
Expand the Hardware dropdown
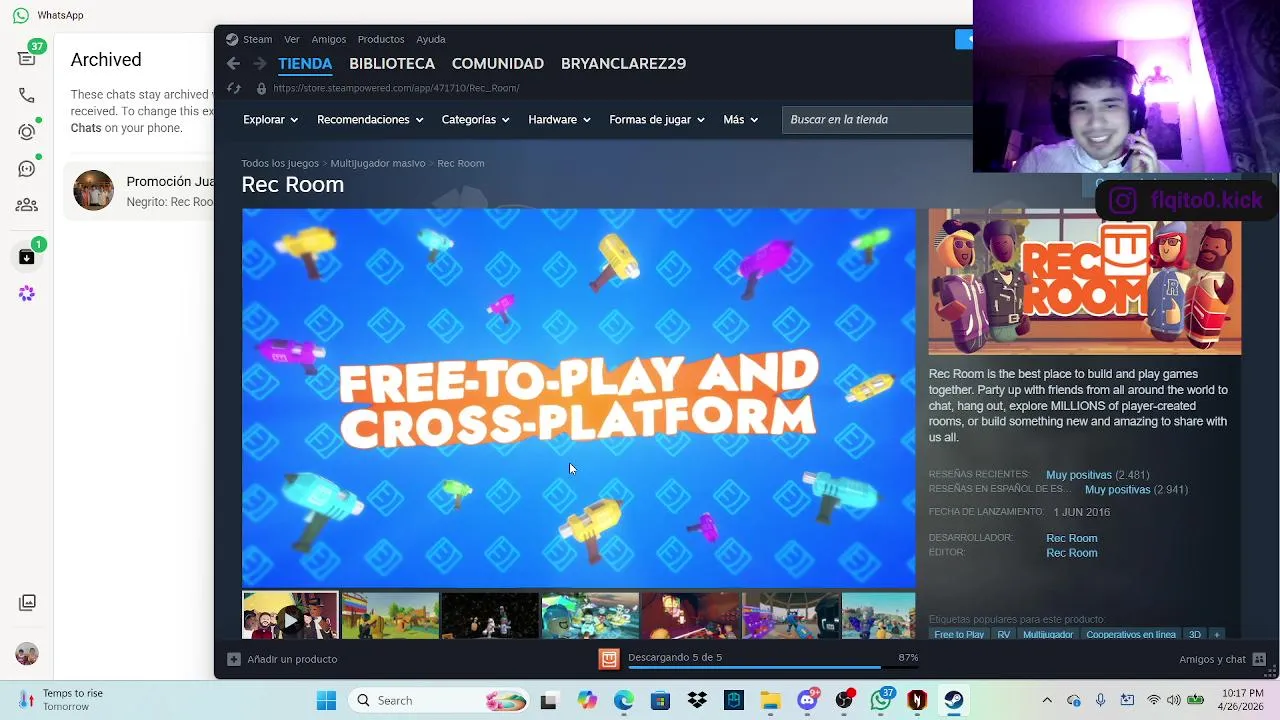tap(559, 120)
